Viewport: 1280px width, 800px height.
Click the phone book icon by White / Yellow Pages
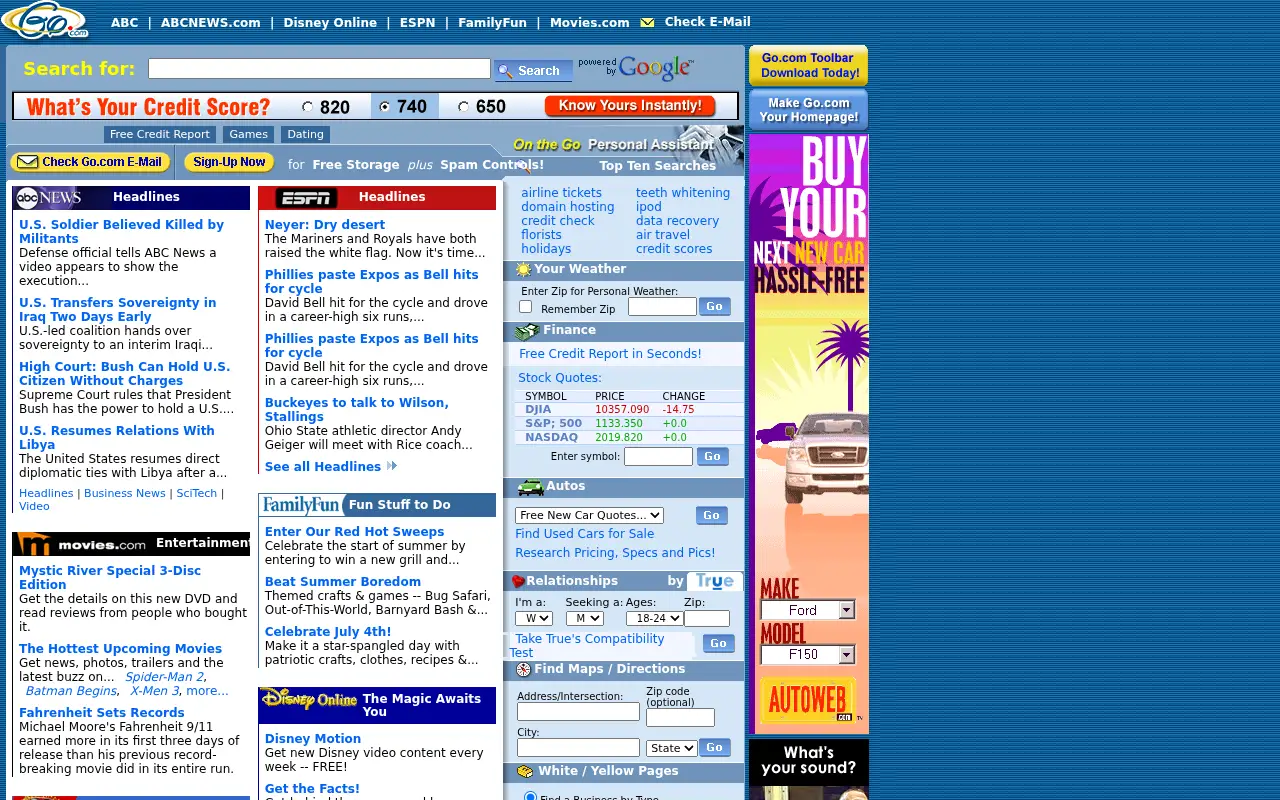click(x=525, y=772)
